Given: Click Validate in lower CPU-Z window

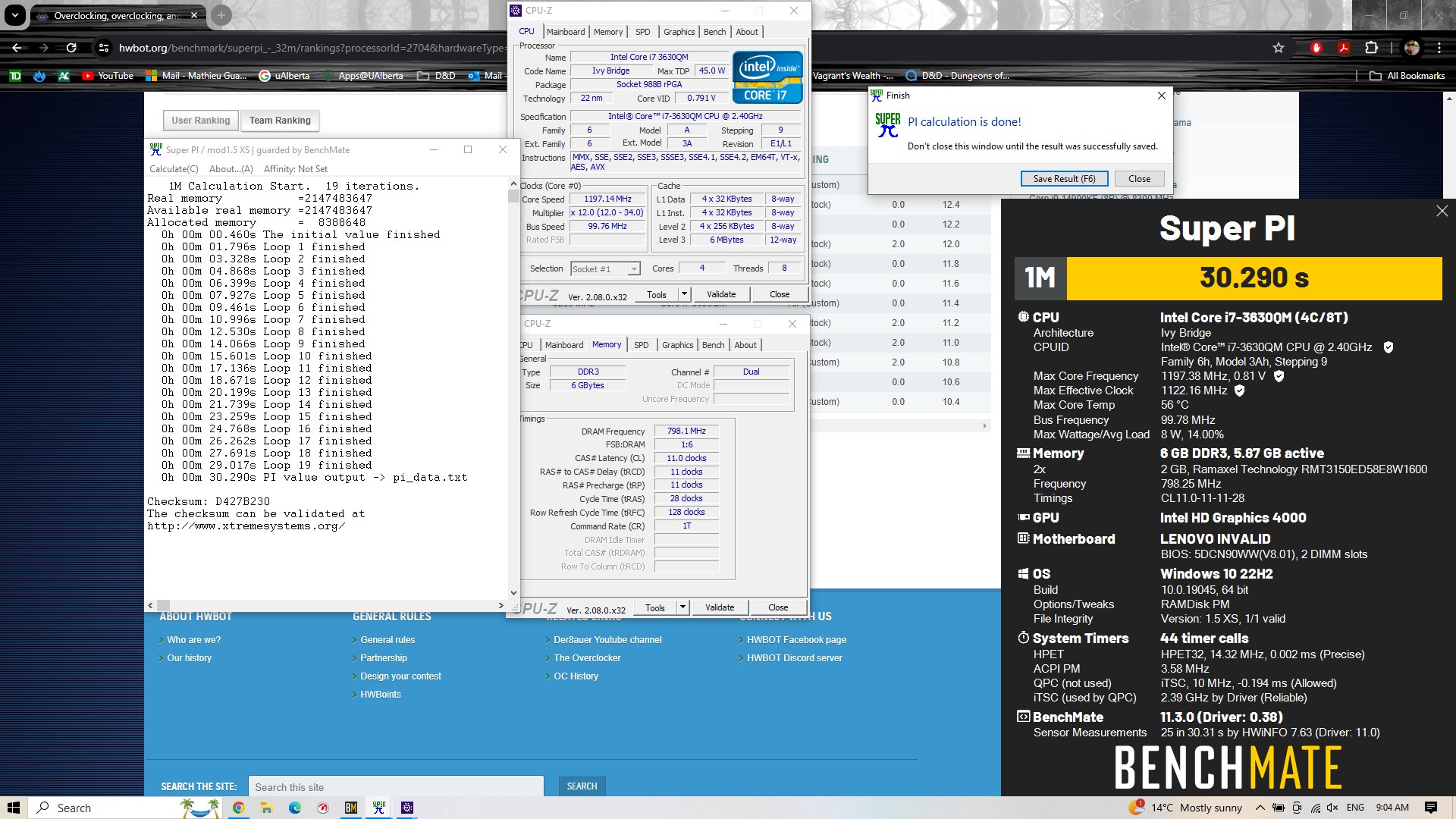Looking at the screenshot, I should pos(720,607).
